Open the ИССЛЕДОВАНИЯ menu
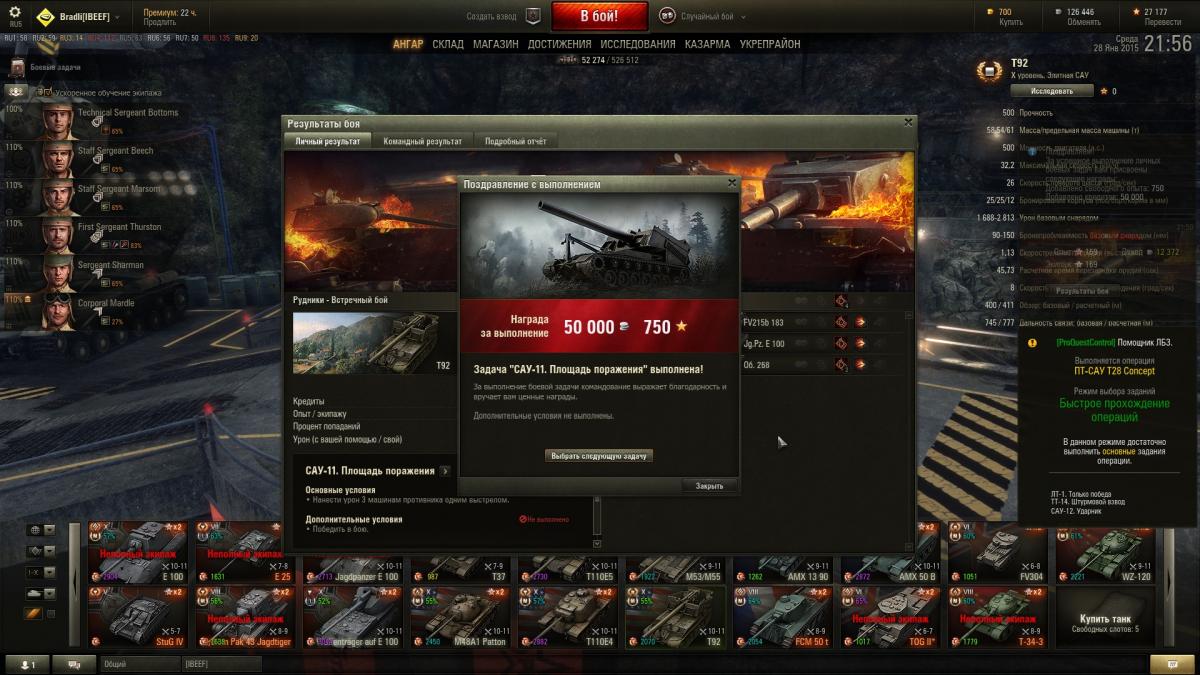Screen dimensions: 1200x675 tap(638, 44)
